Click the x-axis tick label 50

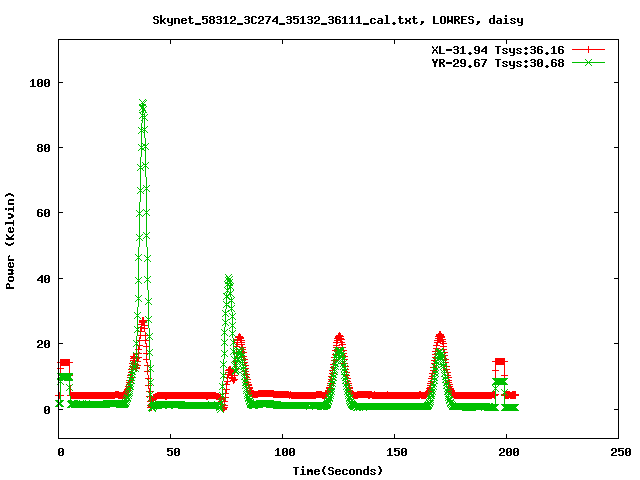tap(173, 452)
